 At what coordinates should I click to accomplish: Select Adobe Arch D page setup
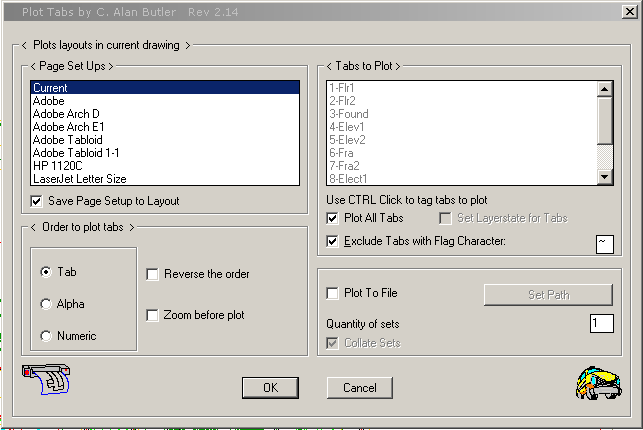66,114
